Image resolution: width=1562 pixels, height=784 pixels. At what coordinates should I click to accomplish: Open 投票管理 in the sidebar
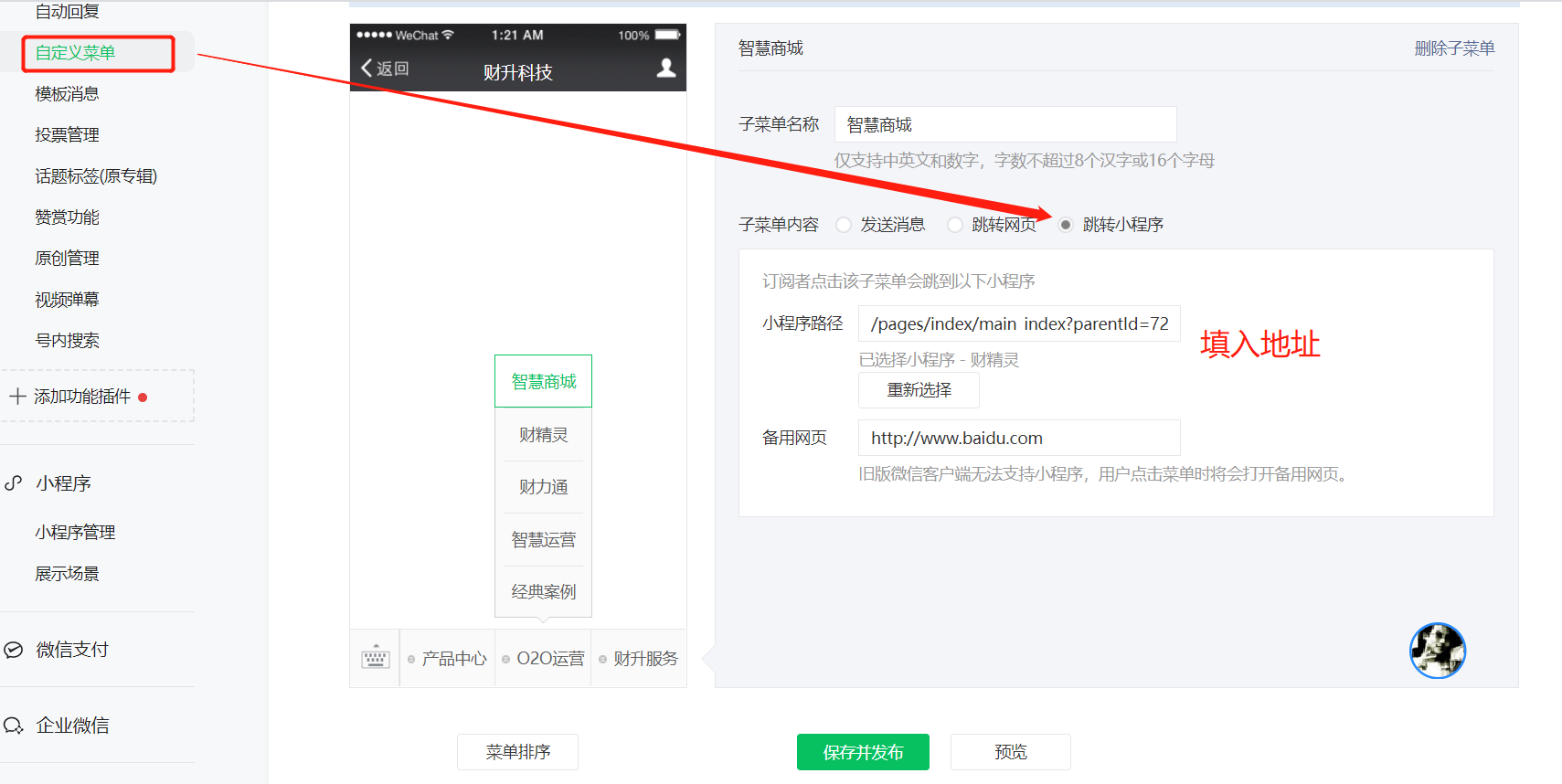click(67, 135)
